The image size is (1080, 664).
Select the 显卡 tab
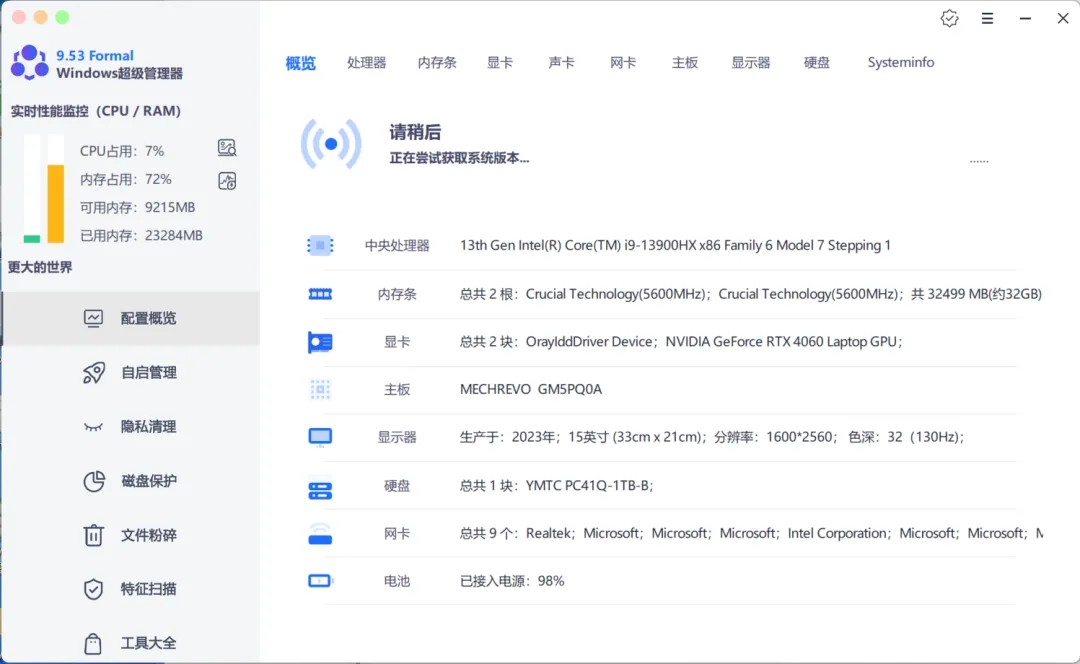coord(499,63)
